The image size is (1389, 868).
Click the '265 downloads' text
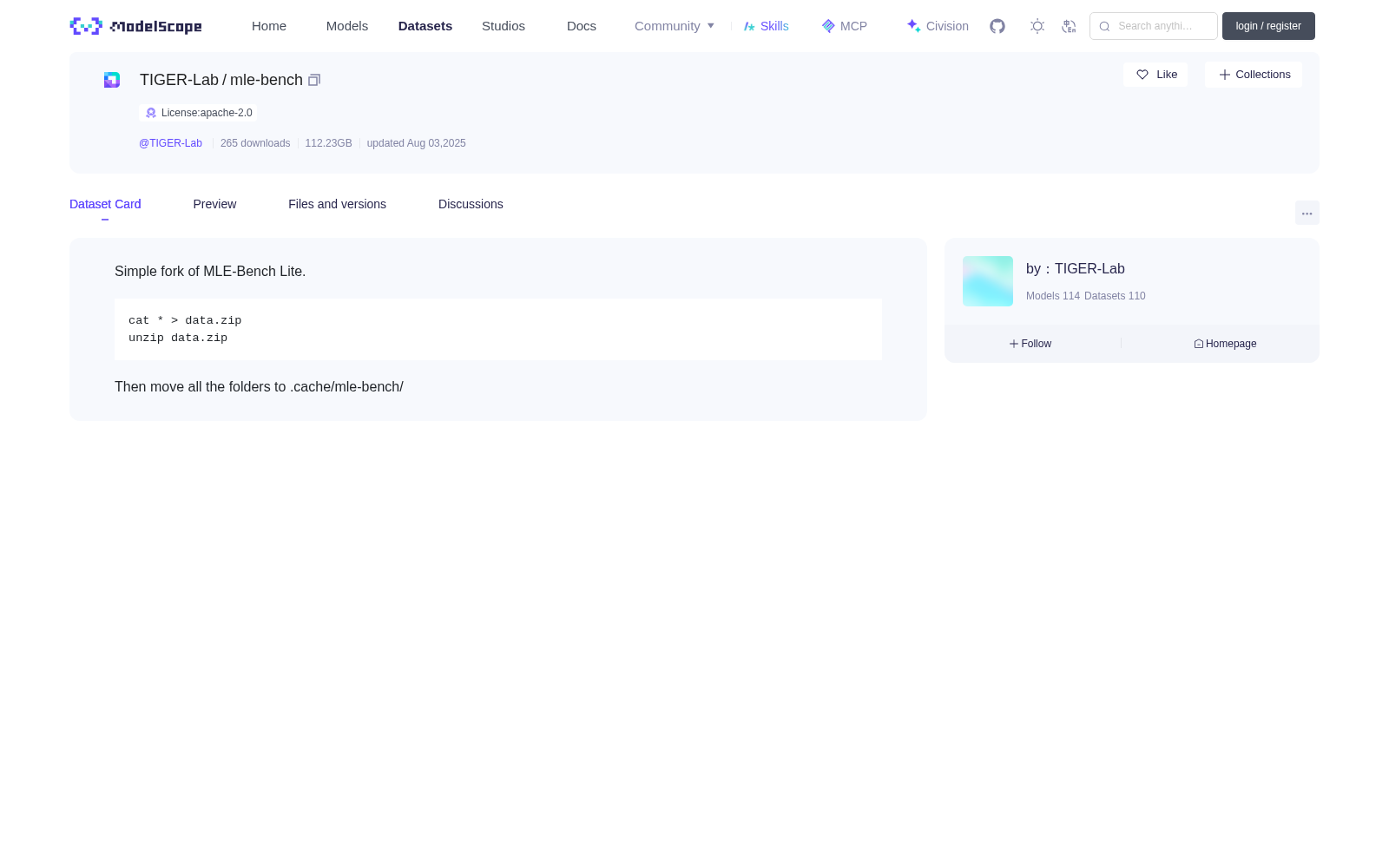(x=255, y=143)
